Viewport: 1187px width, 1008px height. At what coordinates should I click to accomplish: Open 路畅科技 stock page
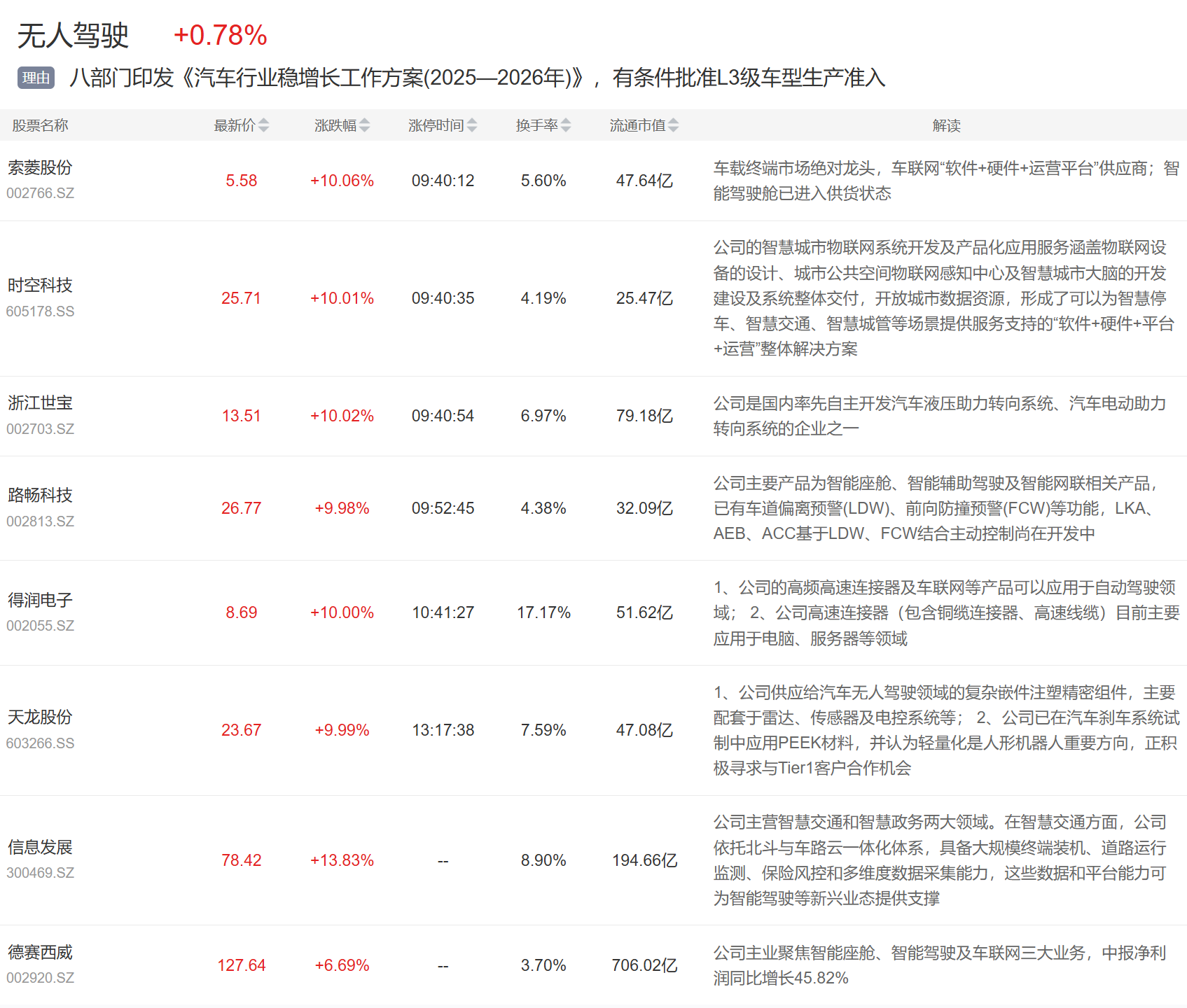[40, 496]
